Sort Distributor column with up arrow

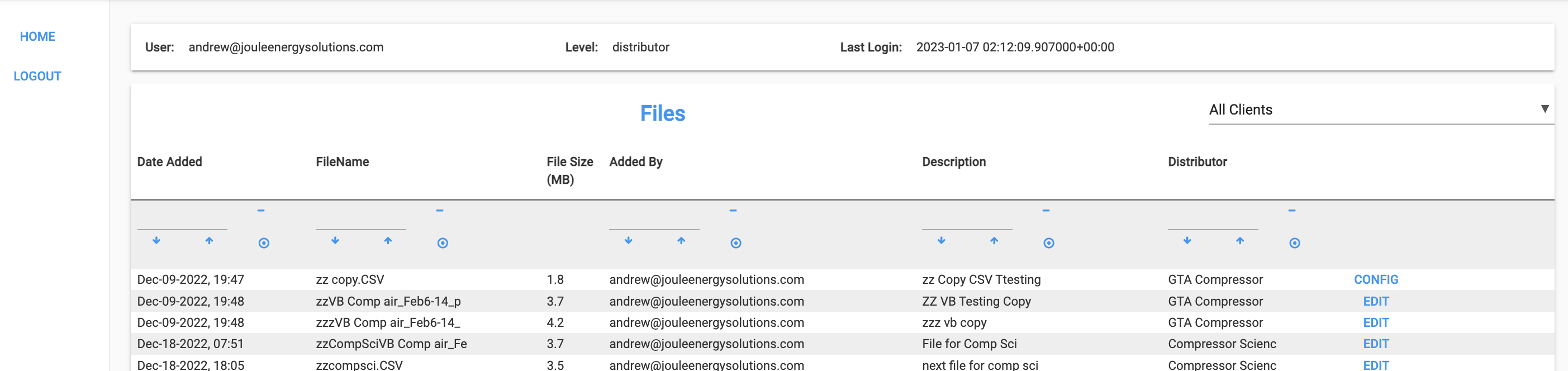1240,241
